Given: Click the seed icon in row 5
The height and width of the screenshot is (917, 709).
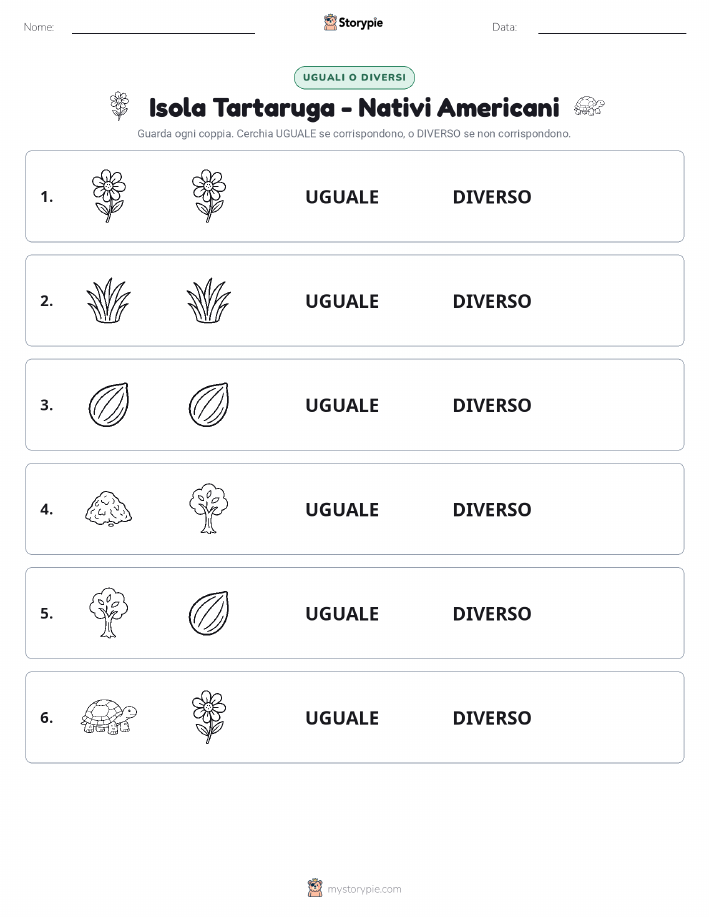Looking at the screenshot, I should point(209,613).
